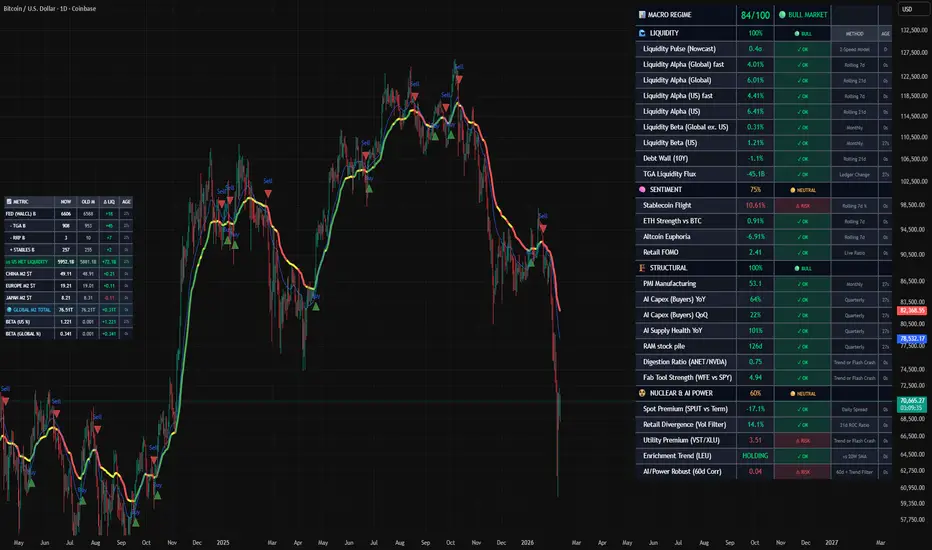
Task: Click the pink brain icon beside Sentiment
Action: 642,189
